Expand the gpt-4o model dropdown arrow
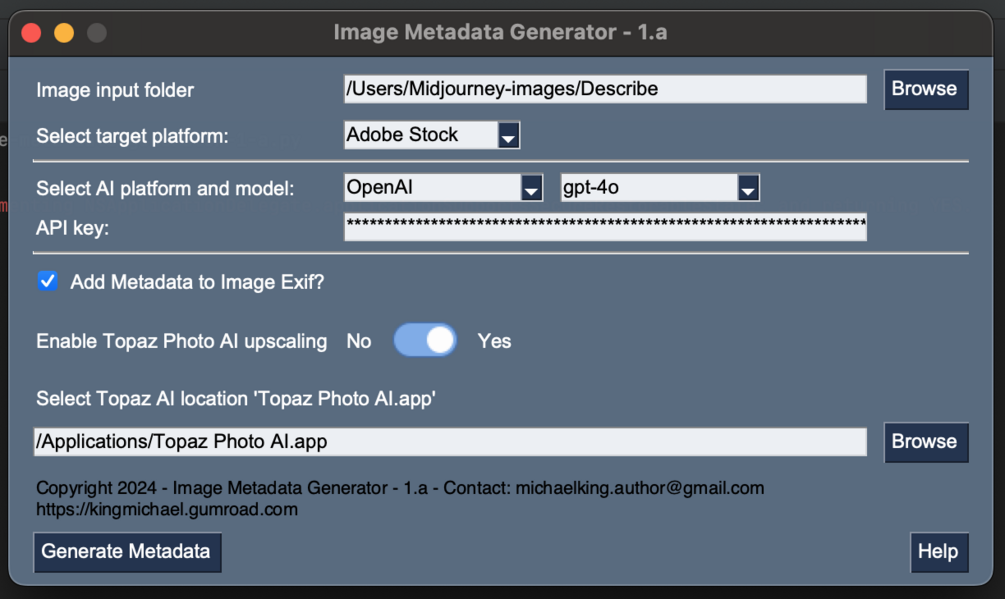Screen dimensions: 1005x599 (748, 188)
